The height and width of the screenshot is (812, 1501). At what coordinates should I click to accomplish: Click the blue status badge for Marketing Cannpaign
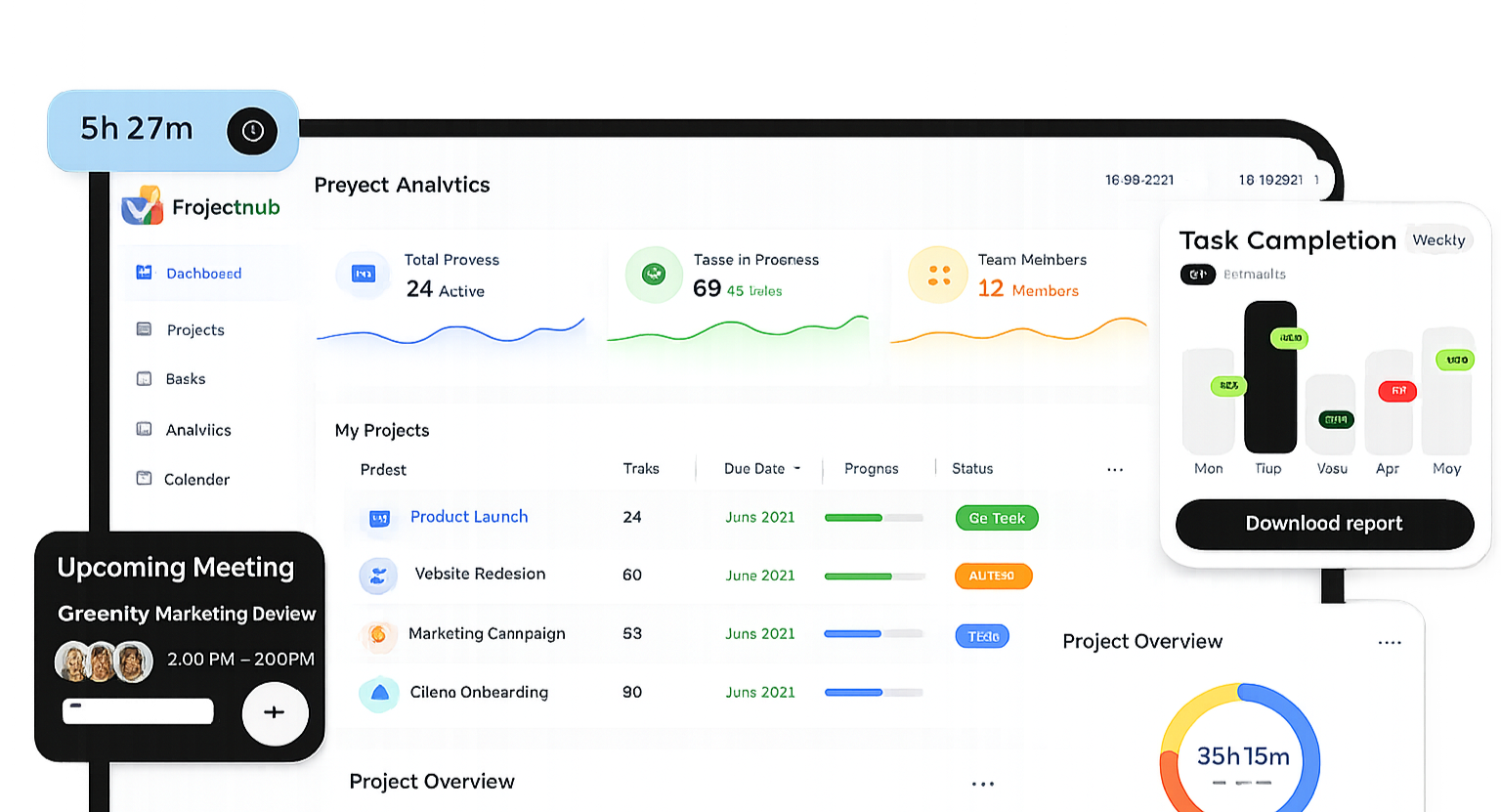(982, 636)
